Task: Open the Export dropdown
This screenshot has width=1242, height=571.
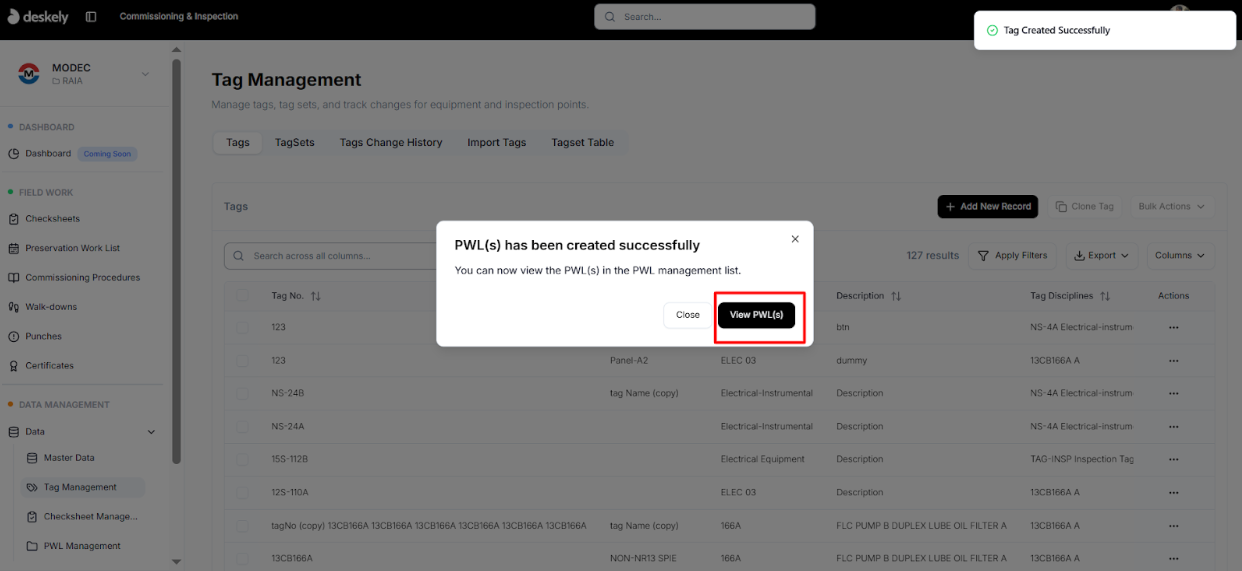Action: tap(1101, 256)
